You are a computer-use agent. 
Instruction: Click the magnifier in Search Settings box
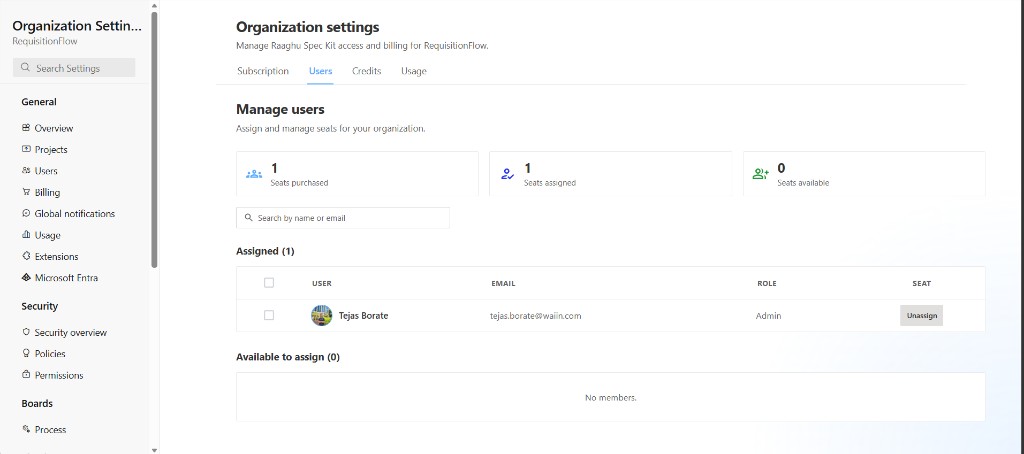(25, 68)
